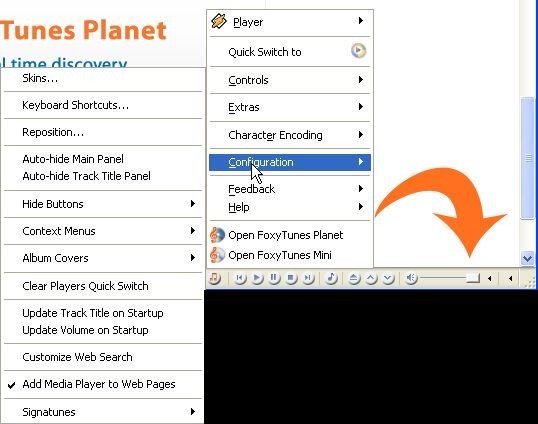The image size is (538, 424).
Task: Choose Open FoxyTunes Mini
Action: tap(290, 255)
